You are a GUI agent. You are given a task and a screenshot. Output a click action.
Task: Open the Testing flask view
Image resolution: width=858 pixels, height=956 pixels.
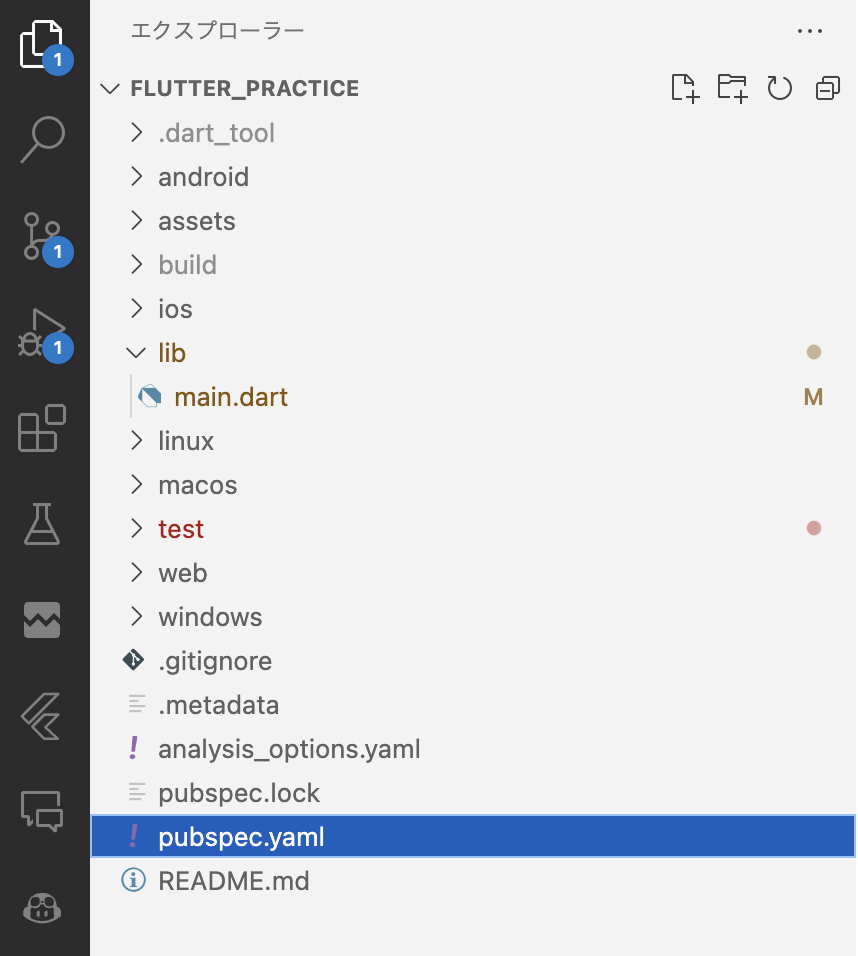click(42, 524)
